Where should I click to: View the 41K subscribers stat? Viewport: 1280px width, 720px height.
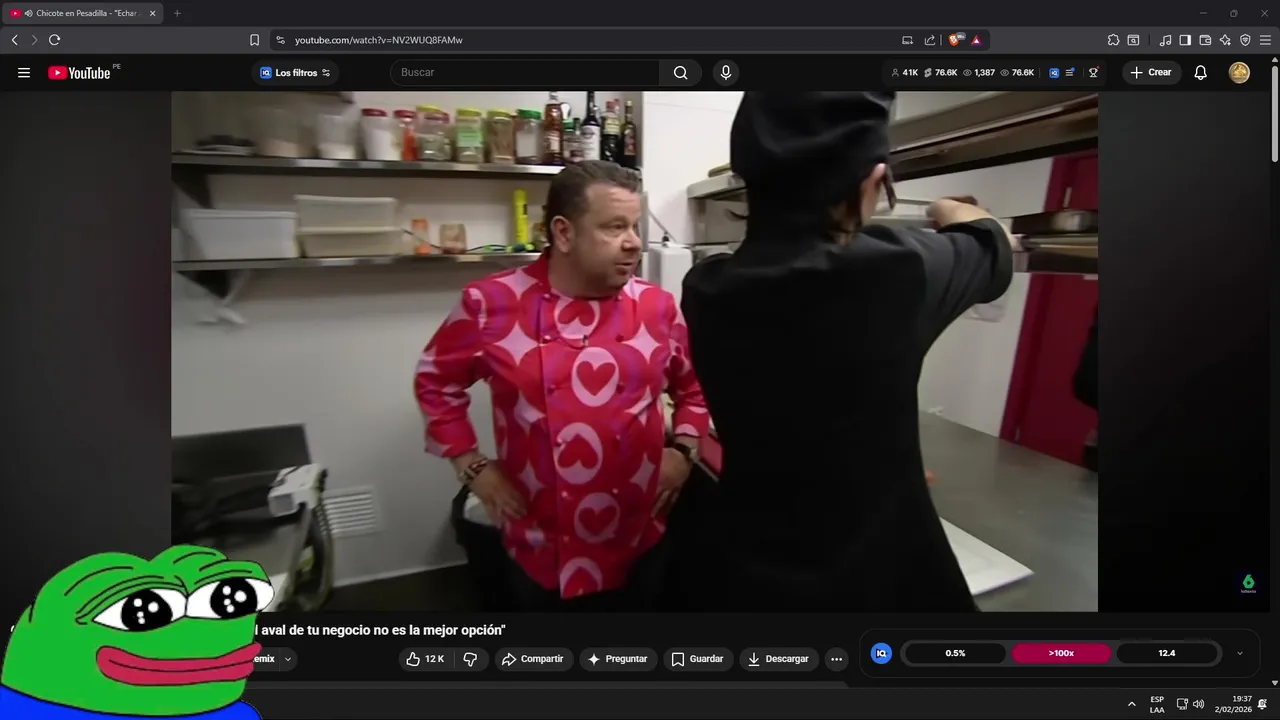[904, 72]
